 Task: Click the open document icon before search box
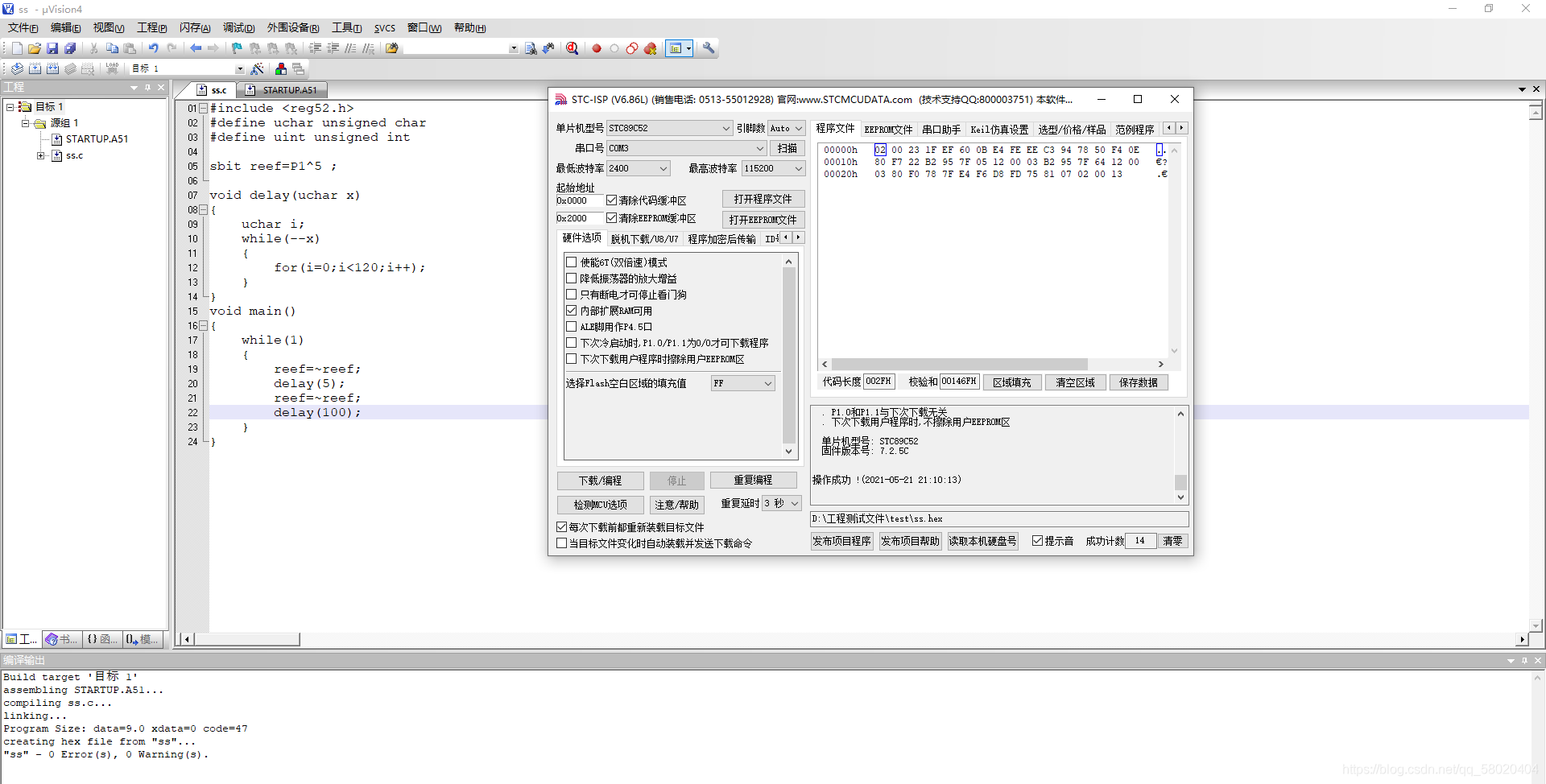[x=392, y=48]
